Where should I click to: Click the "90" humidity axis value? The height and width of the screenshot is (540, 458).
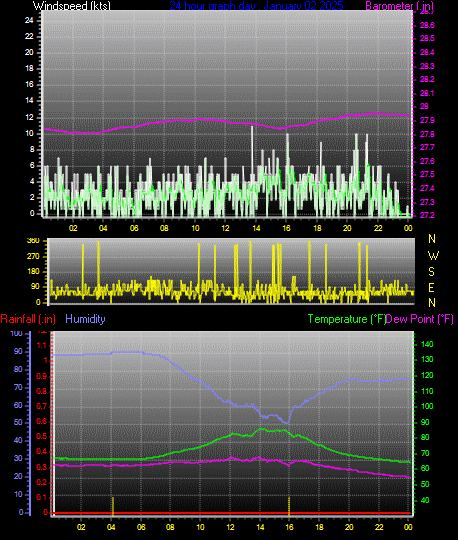point(18,351)
